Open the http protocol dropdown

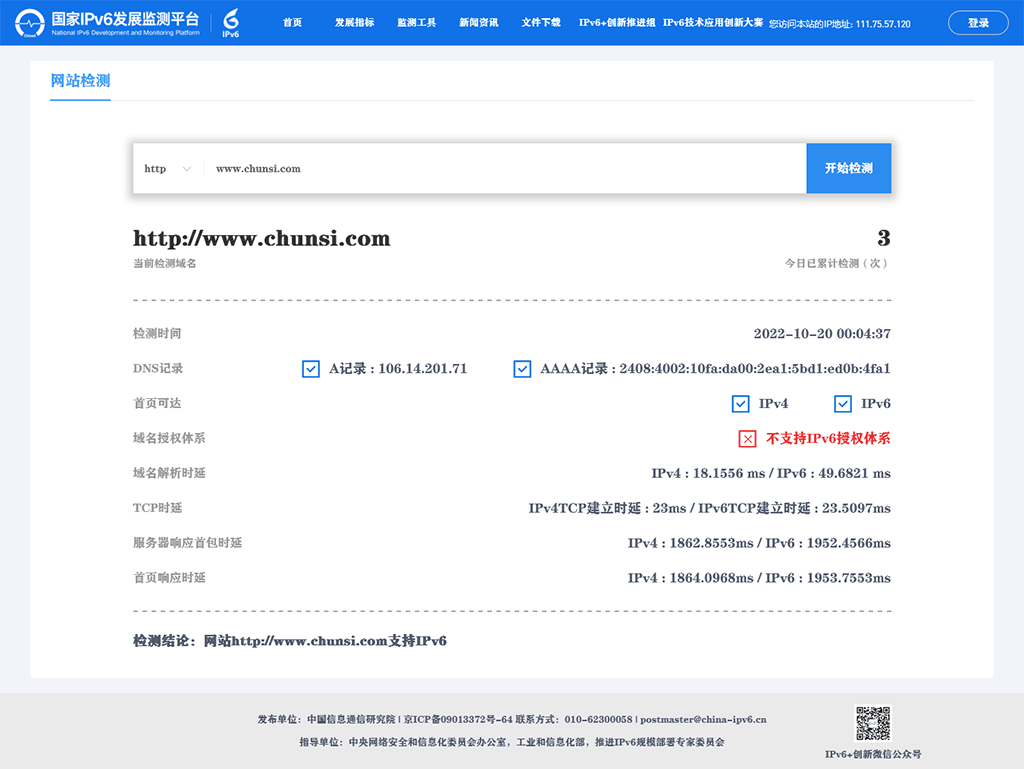[167, 169]
